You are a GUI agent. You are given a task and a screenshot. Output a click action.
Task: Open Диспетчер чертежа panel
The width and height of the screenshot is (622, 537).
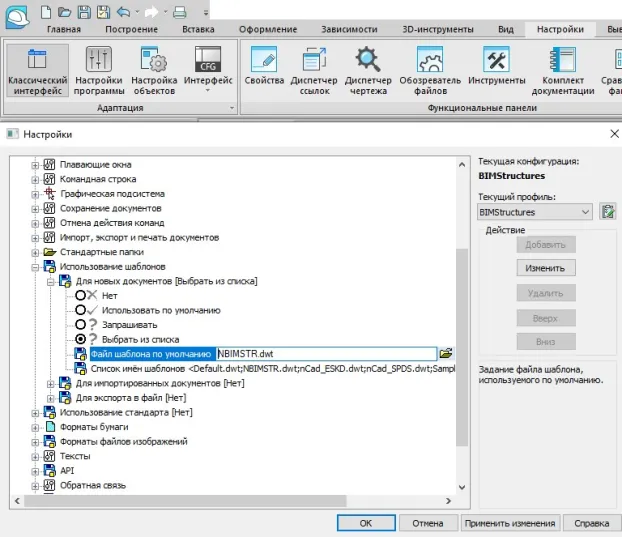point(368,71)
